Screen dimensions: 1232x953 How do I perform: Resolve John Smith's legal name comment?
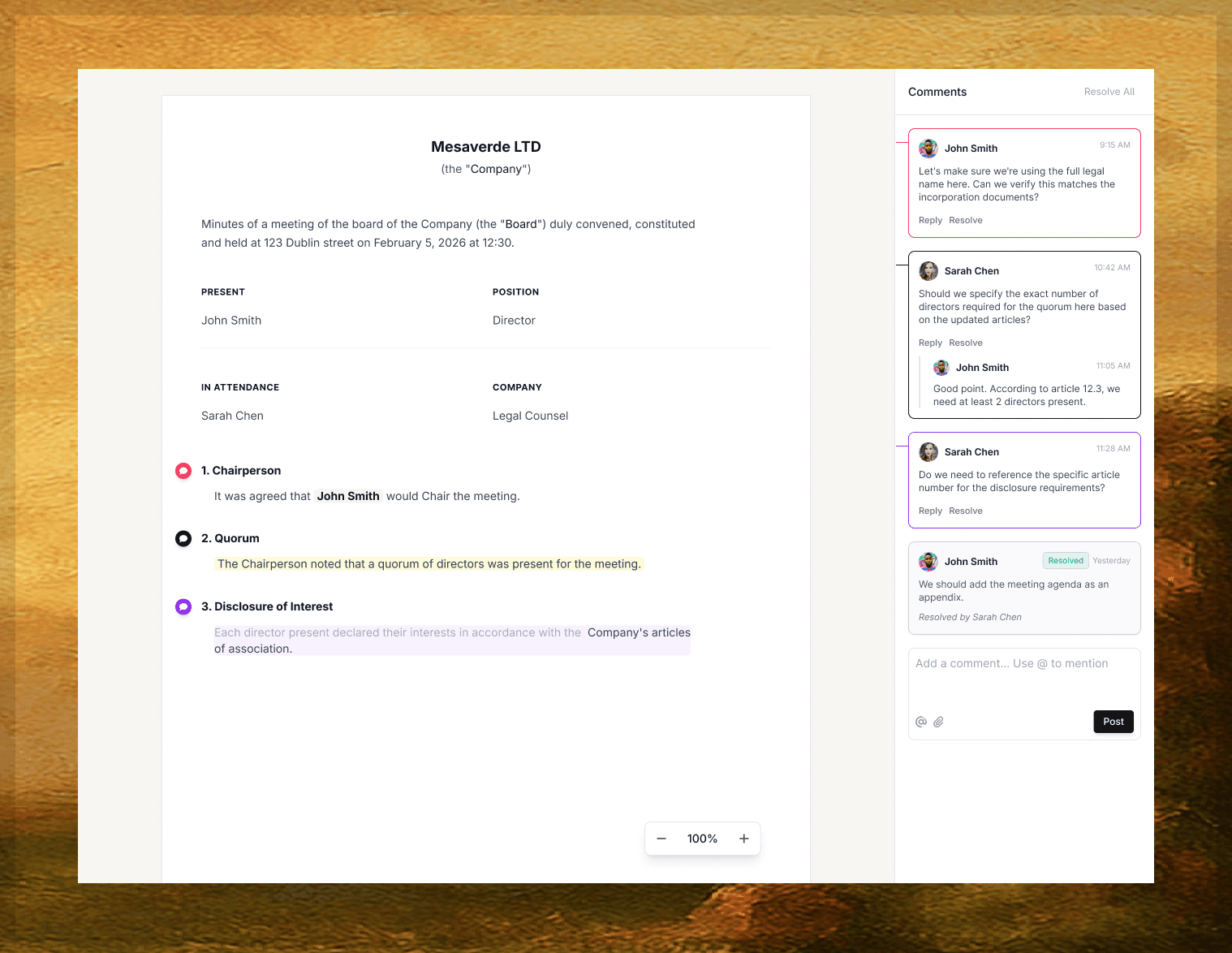pyautogui.click(x=966, y=220)
